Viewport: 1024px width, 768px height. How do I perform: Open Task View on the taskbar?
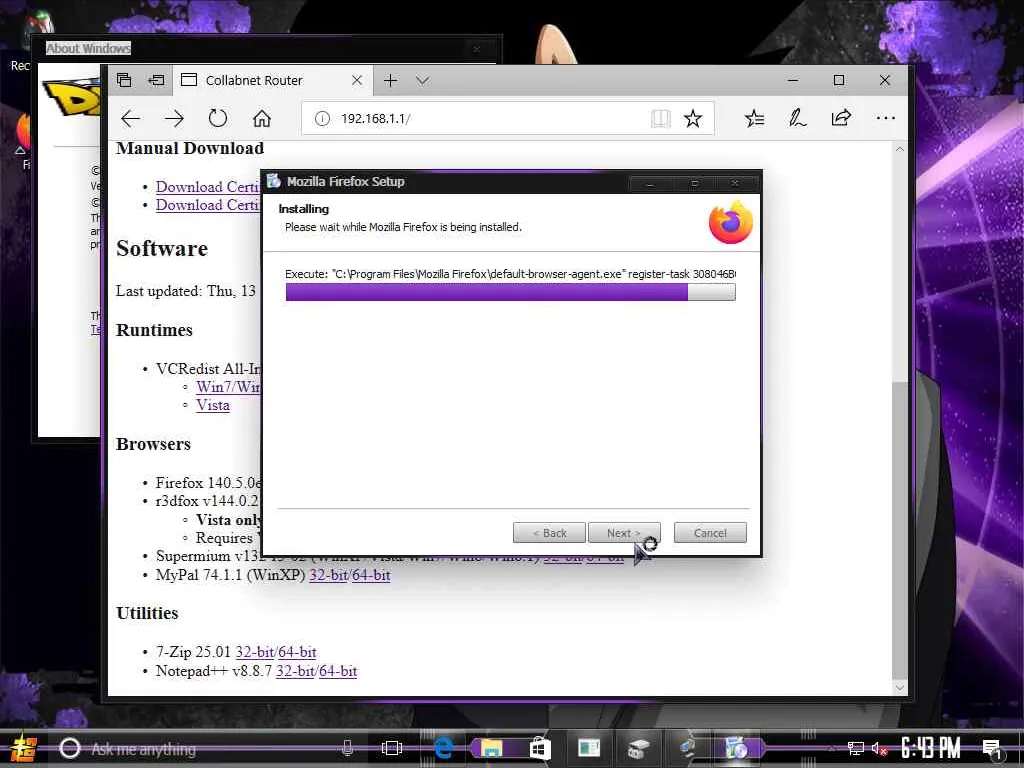coord(392,748)
